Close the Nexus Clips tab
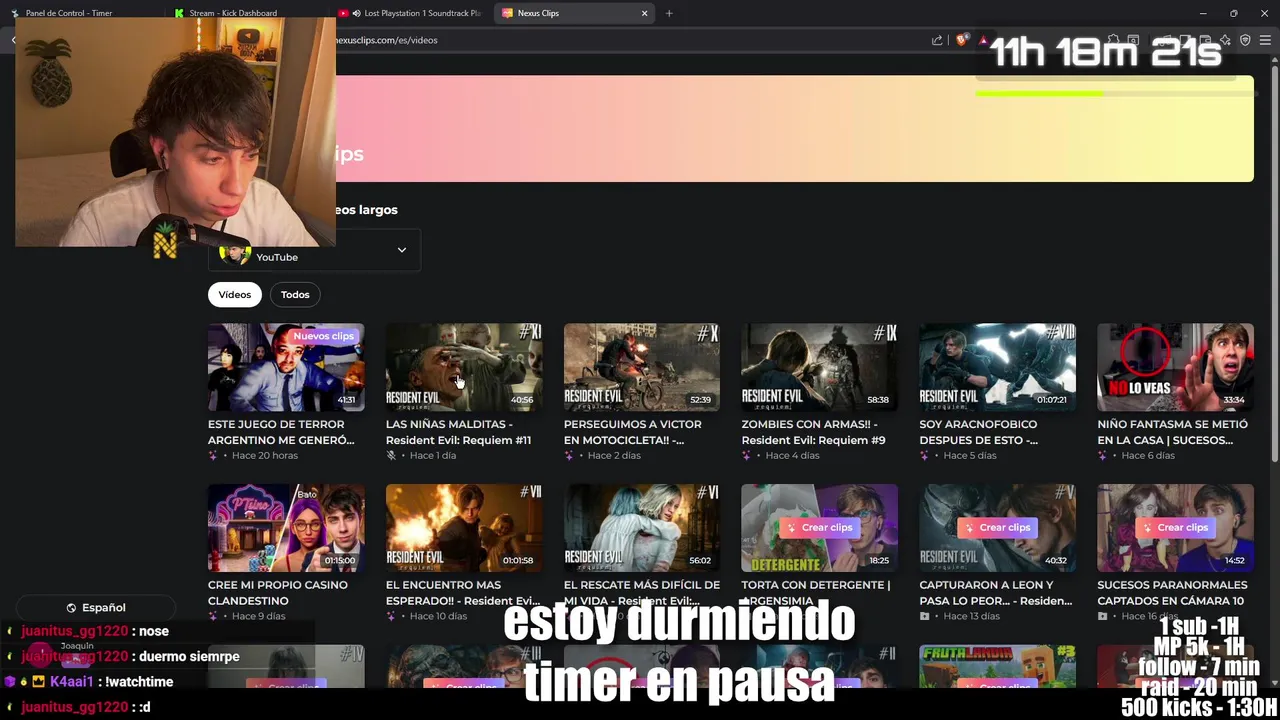1280x720 pixels. click(x=644, y=13)
